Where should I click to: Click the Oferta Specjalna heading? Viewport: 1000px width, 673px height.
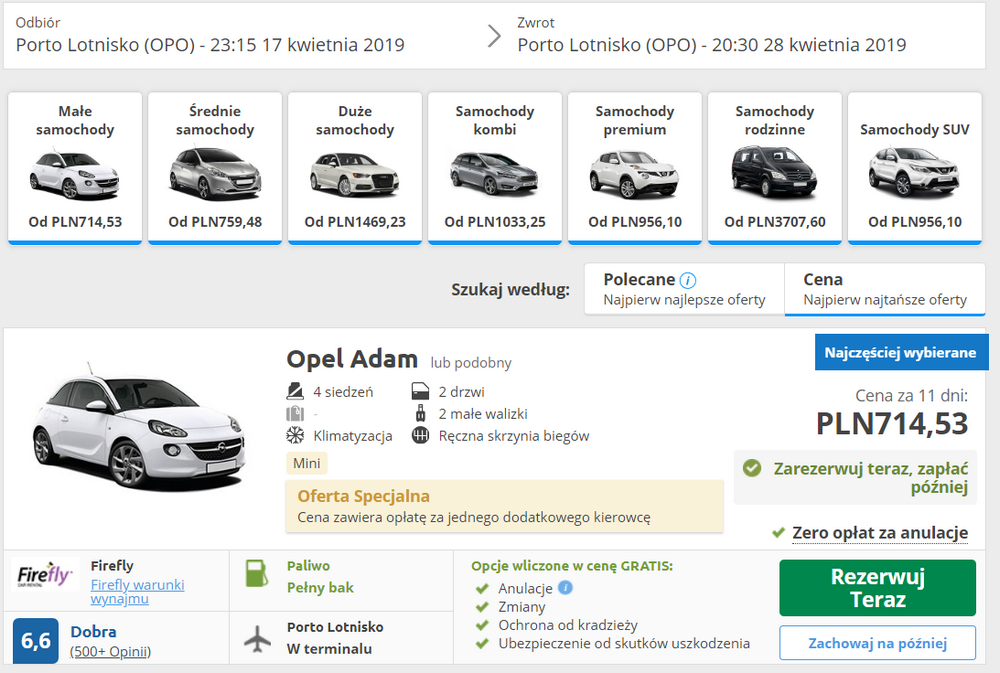364,496
